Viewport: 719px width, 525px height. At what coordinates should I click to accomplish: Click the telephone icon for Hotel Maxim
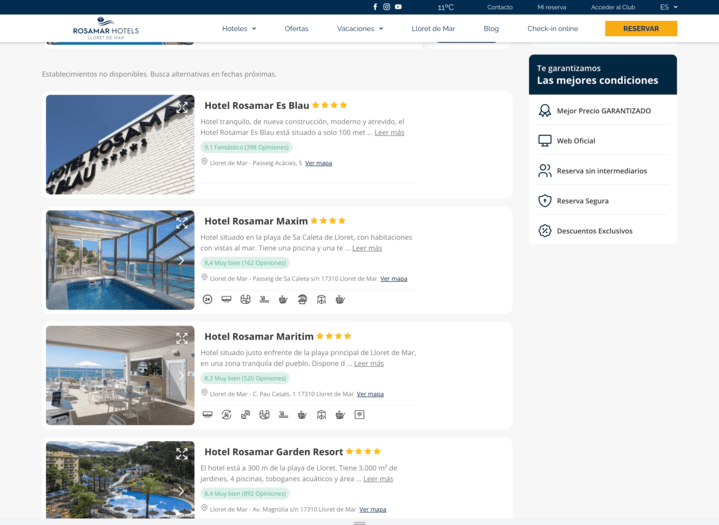click(x=302, y=299)
